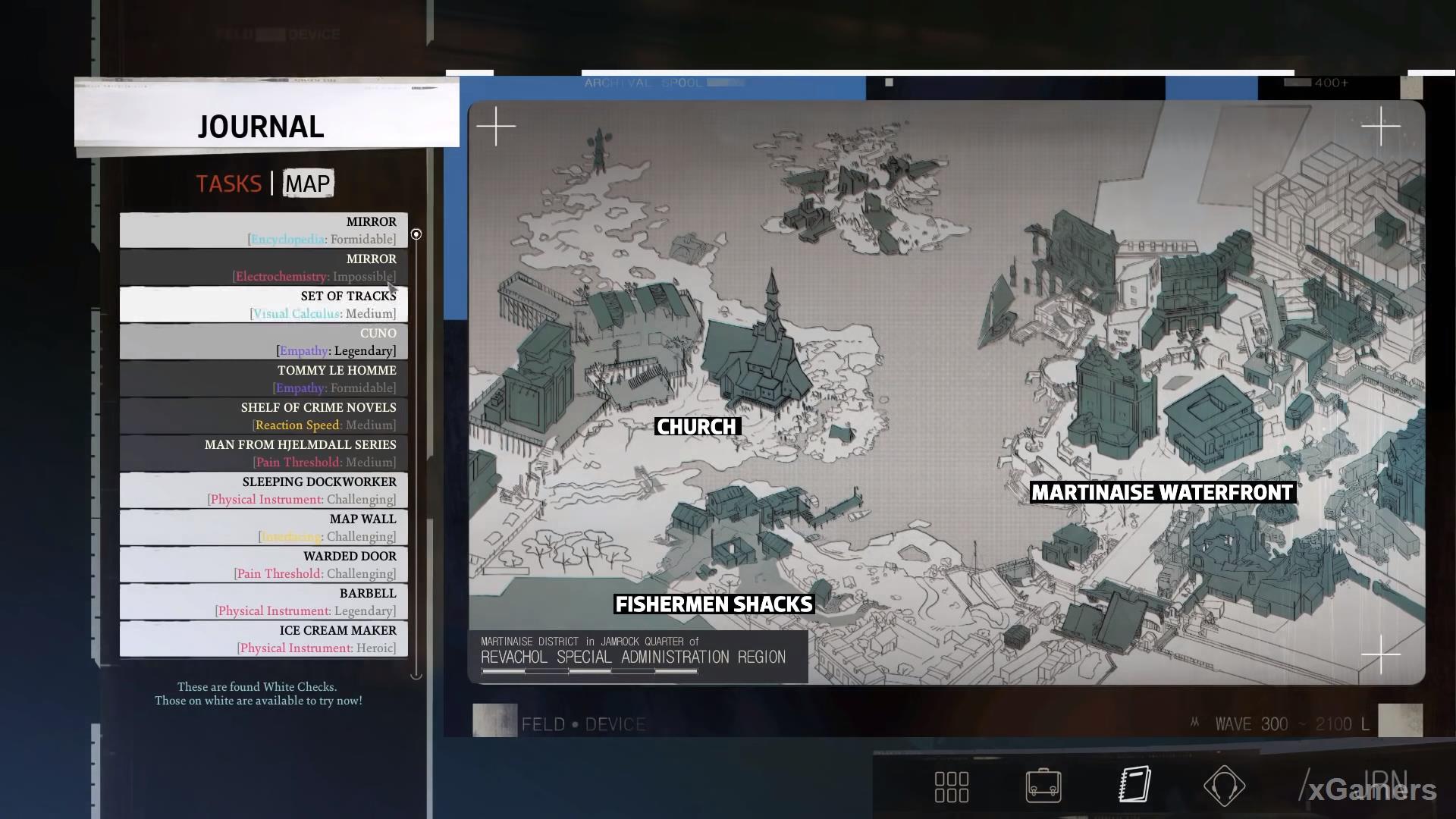Click the FELD • DEVICE label below map
Image resolution: width=1456 pixels, height=819 pixels.
(x=583, y=724)
